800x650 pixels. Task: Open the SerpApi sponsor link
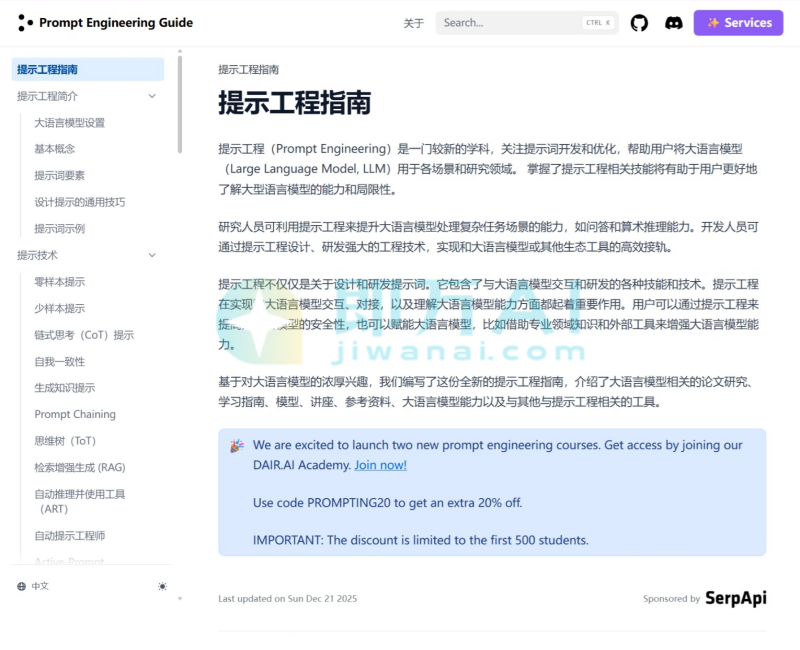(737, 598)
